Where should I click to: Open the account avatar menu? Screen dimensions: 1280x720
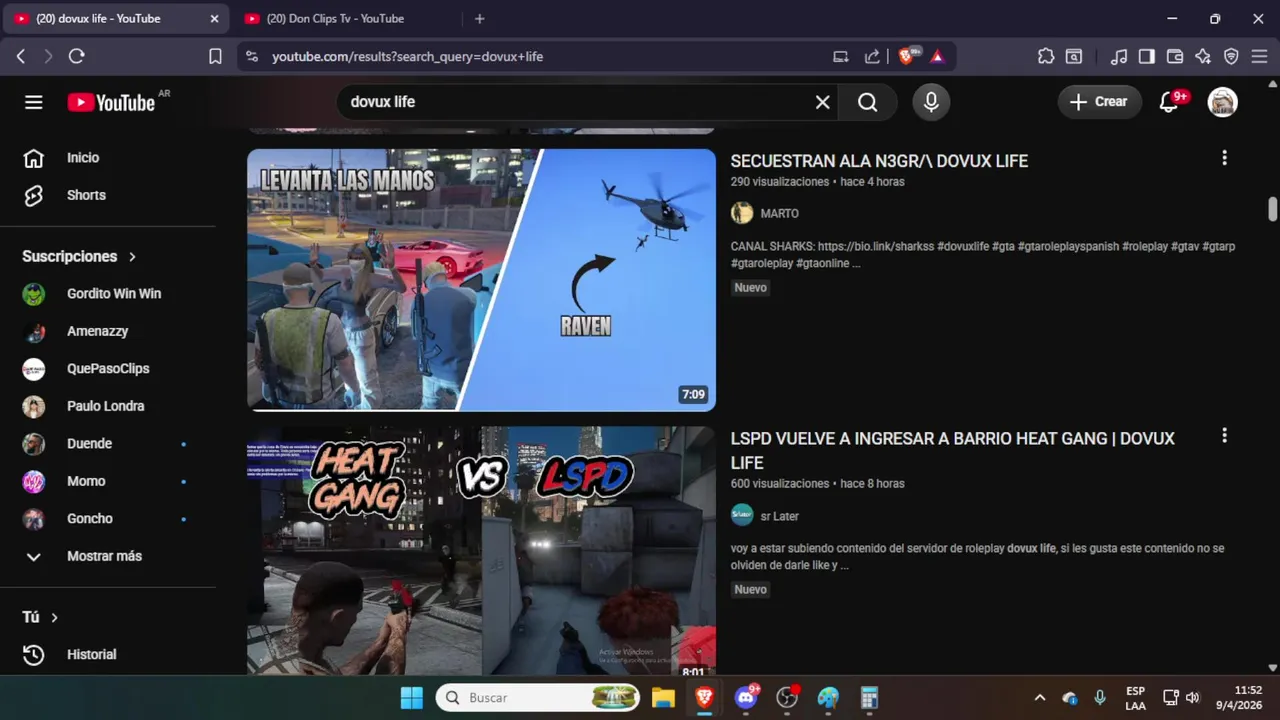pyautogui.click(x=1222, y=102)
